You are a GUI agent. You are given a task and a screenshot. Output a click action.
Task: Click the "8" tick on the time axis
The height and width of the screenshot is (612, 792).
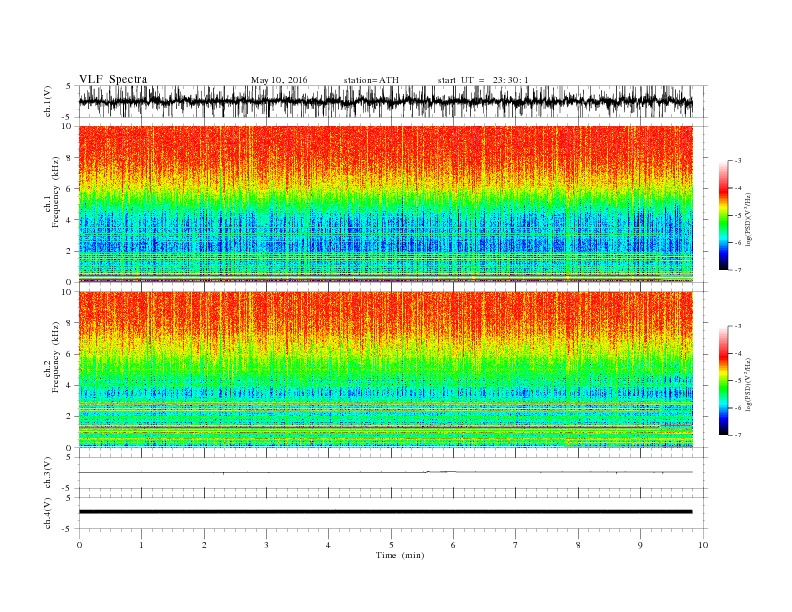pos(578,545)
